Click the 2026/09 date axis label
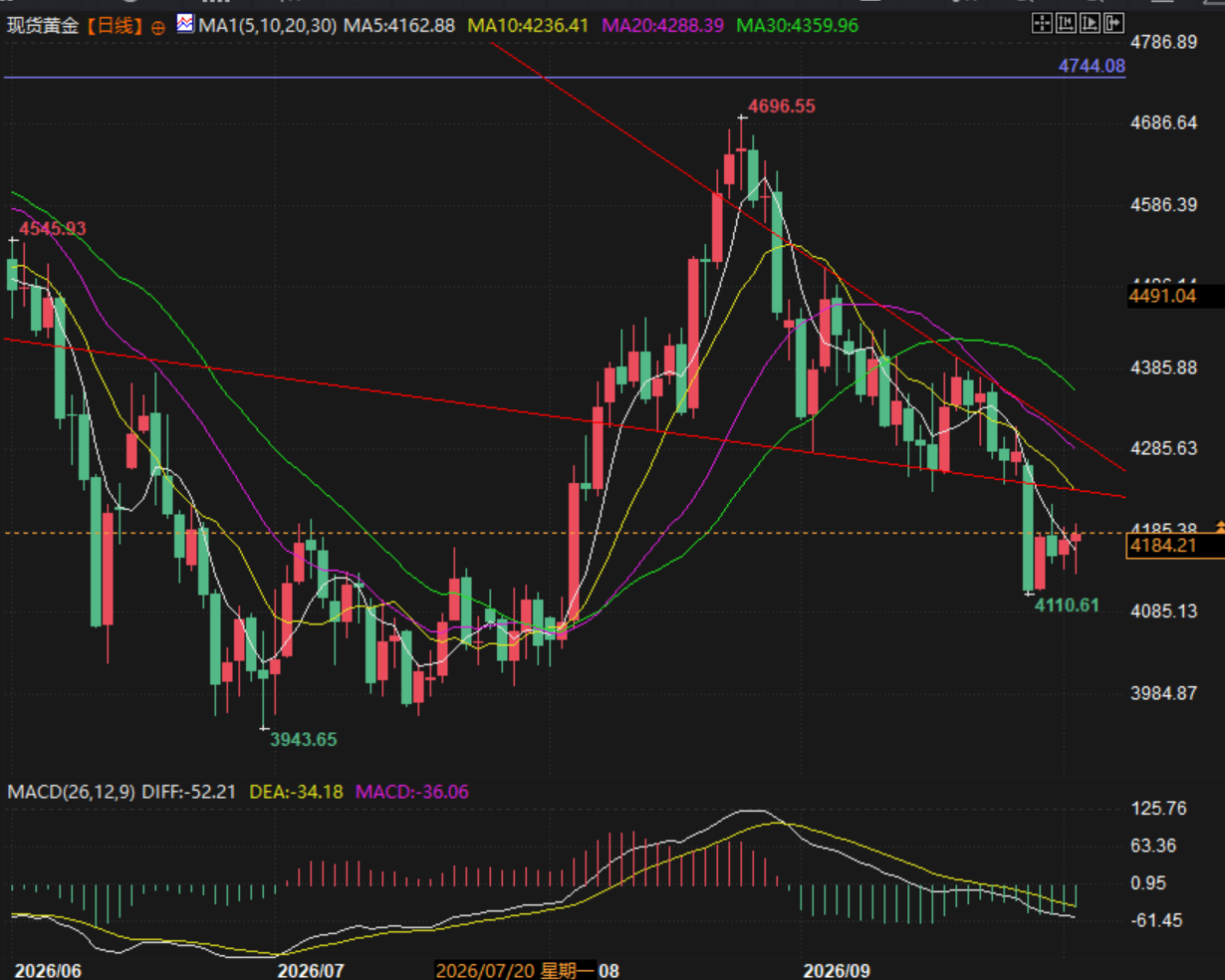This screenshot has width=1225, height=980. pyautogui.click(x=837, y=970)
